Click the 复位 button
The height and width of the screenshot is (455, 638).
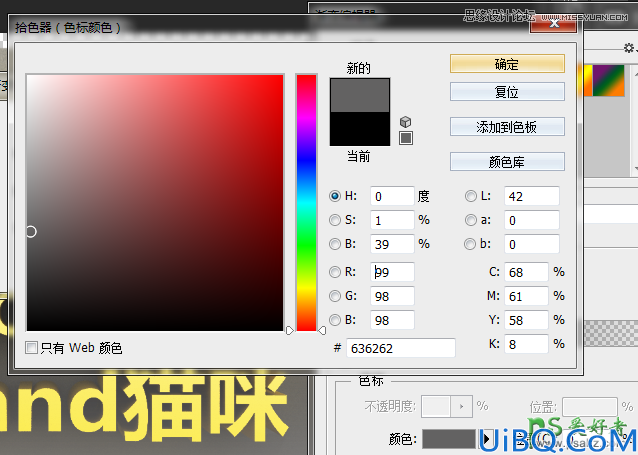coord(507,92)
